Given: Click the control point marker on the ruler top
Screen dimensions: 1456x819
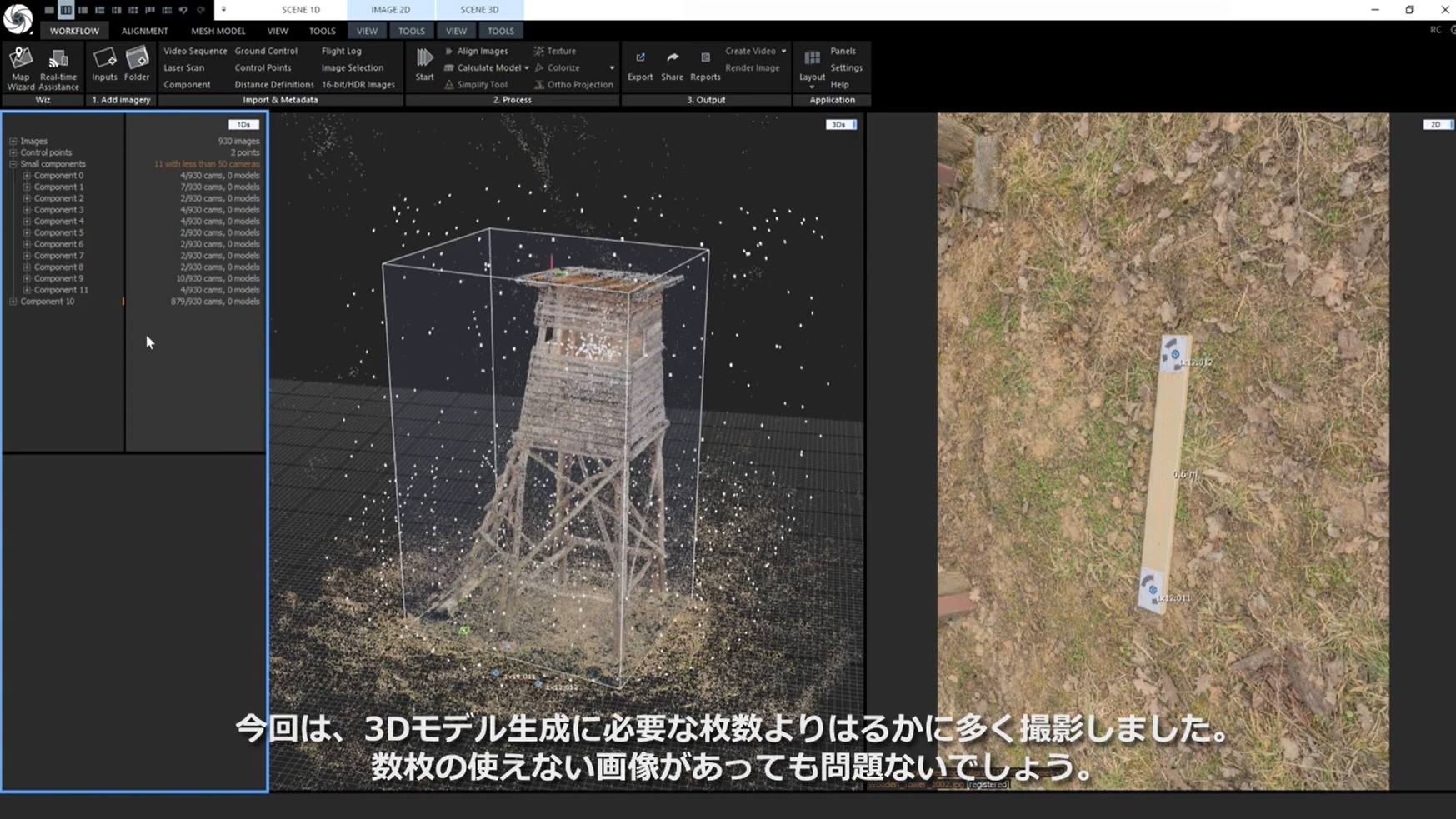Looking at the screenshot, I should pyautogui.click(x=1175, y=354).
